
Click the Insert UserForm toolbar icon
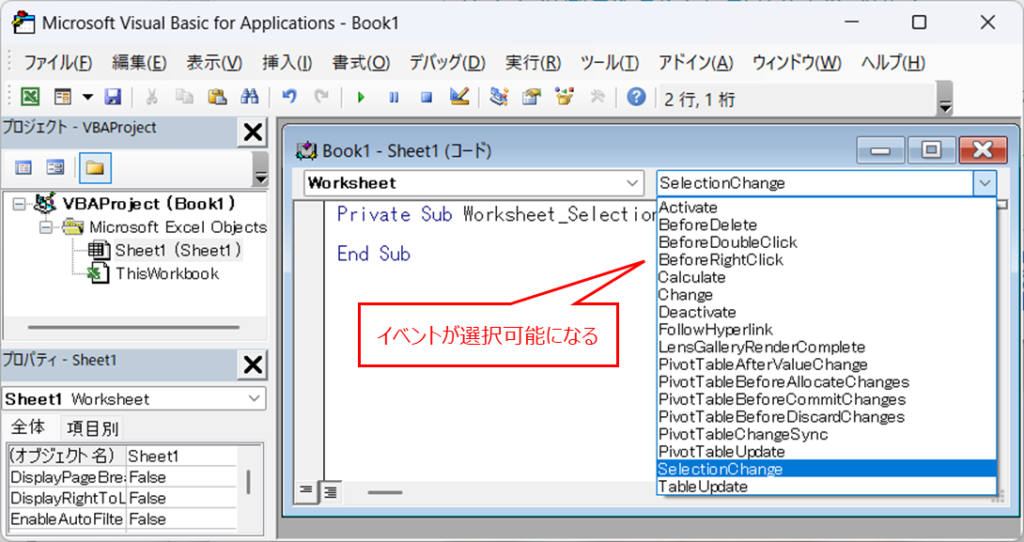63,98
